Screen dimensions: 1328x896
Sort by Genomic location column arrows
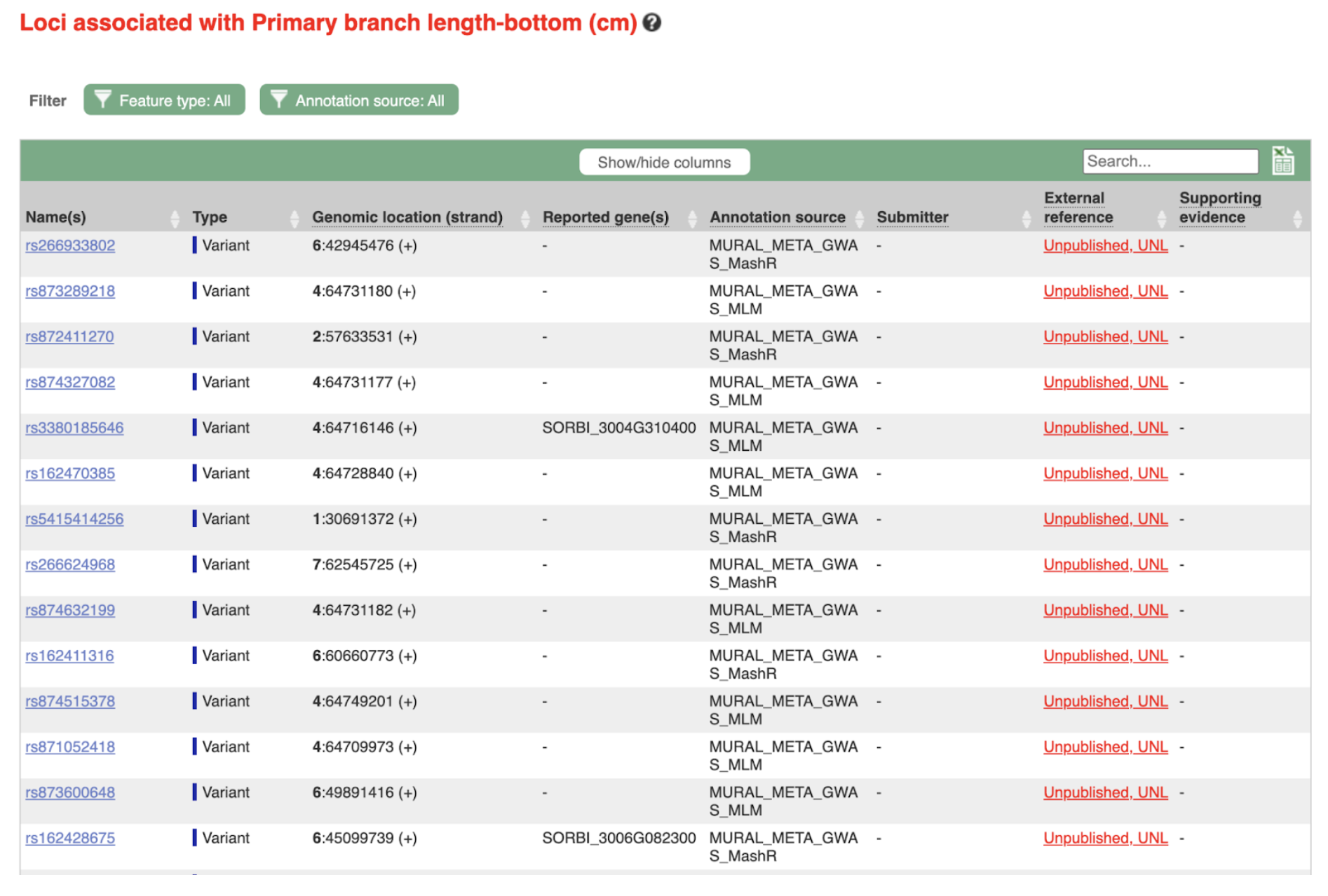tap(525, 219)
